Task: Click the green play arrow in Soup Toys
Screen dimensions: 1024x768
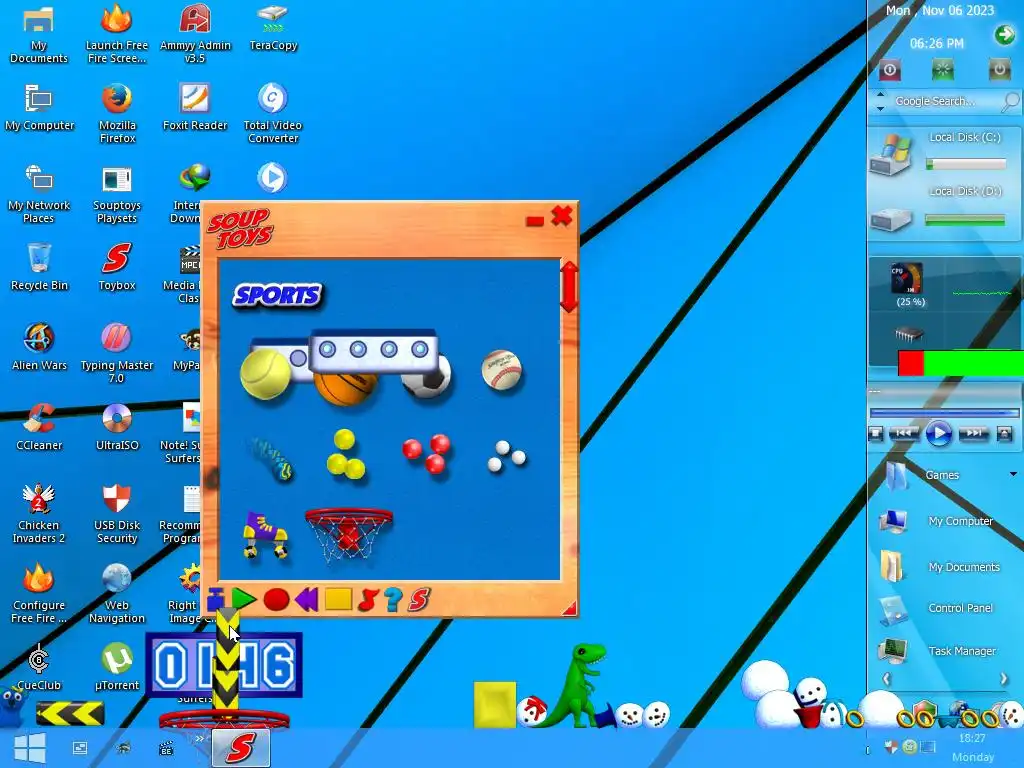Action: pyautogui.click(x=244, y=599)
